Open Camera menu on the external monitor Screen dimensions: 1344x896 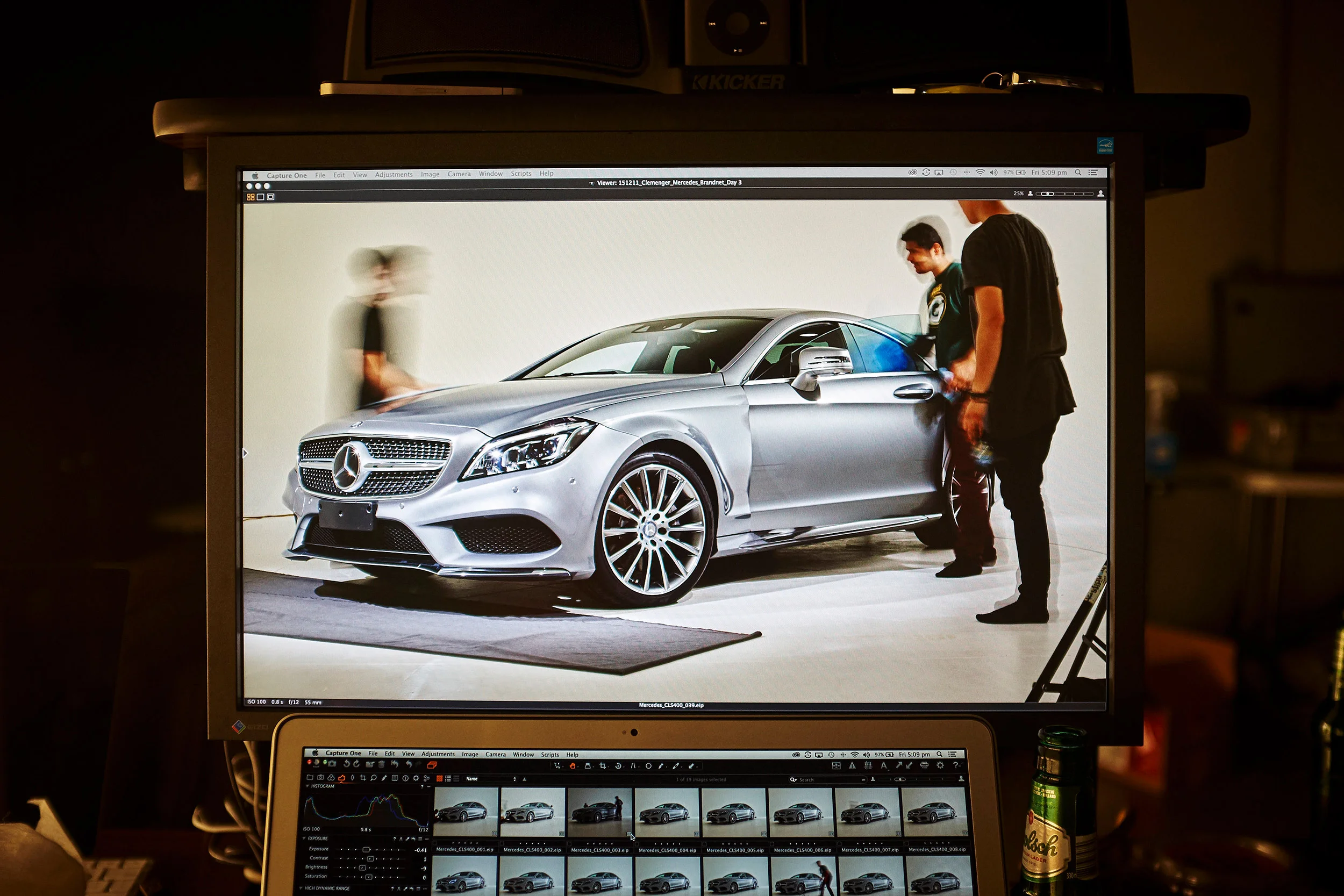(459, 174)
